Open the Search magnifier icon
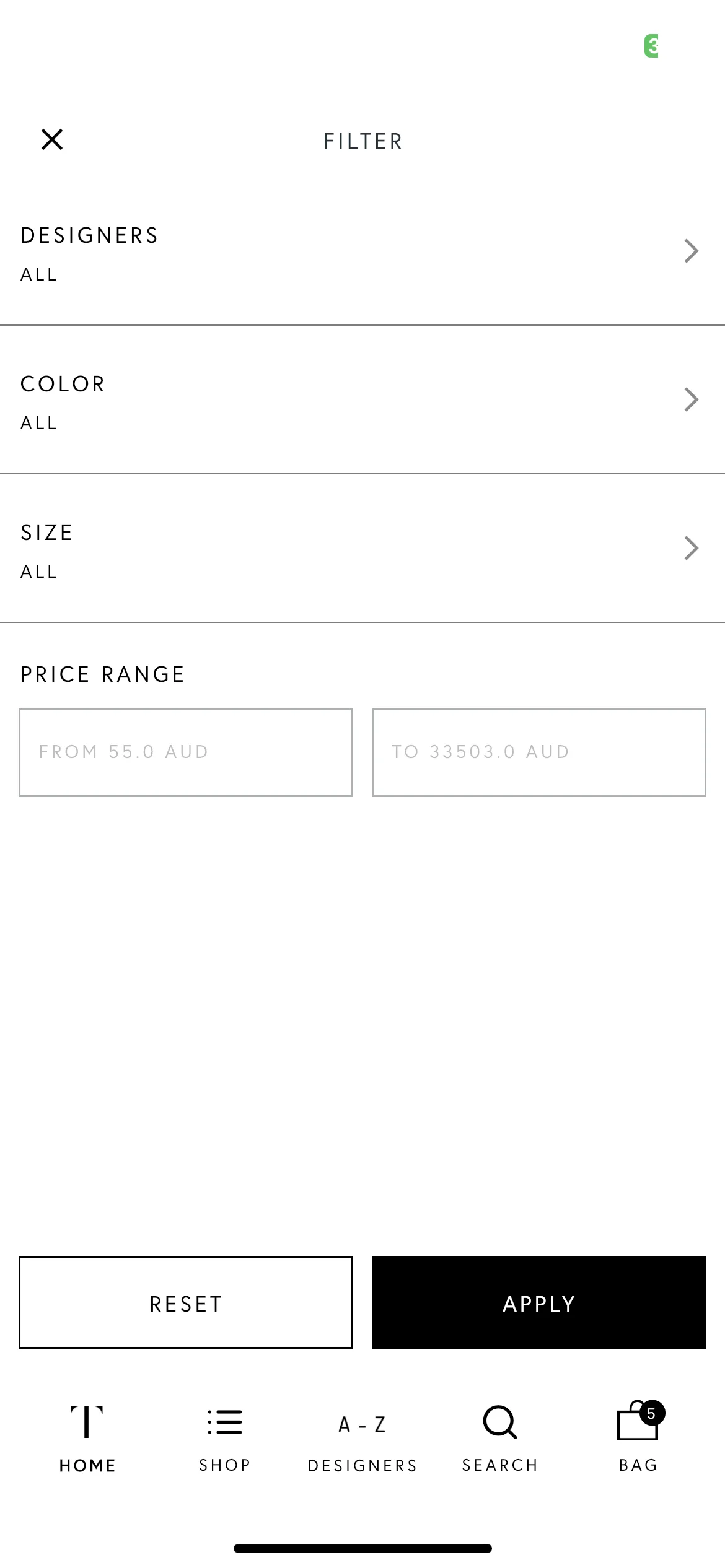Viewport: 725px width, 1568px height. [x=500, y=1422]
